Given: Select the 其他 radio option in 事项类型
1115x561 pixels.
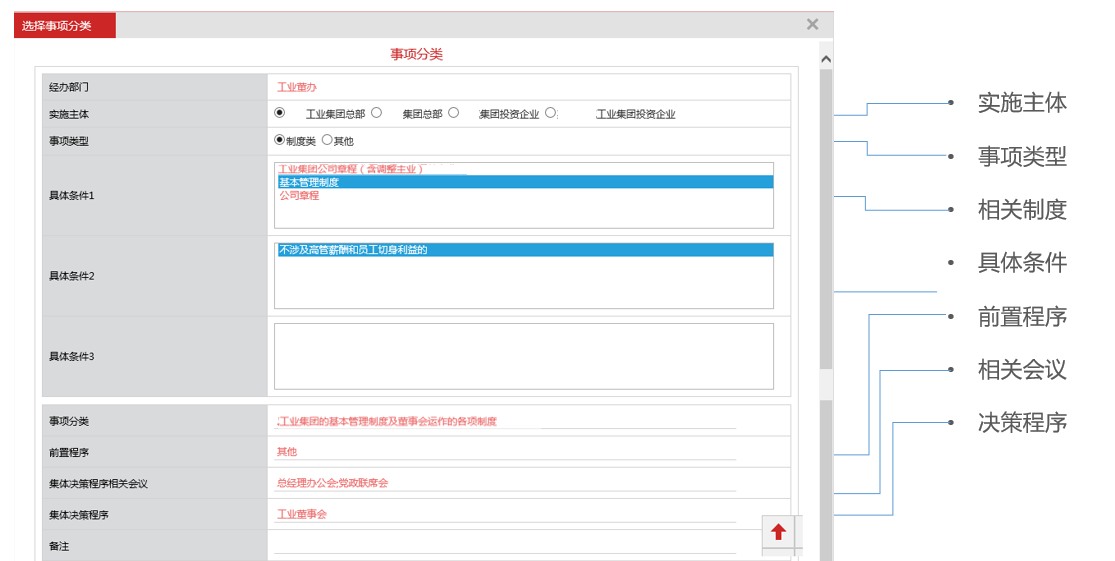Looking at the screenshot, I should coord(327,140).
